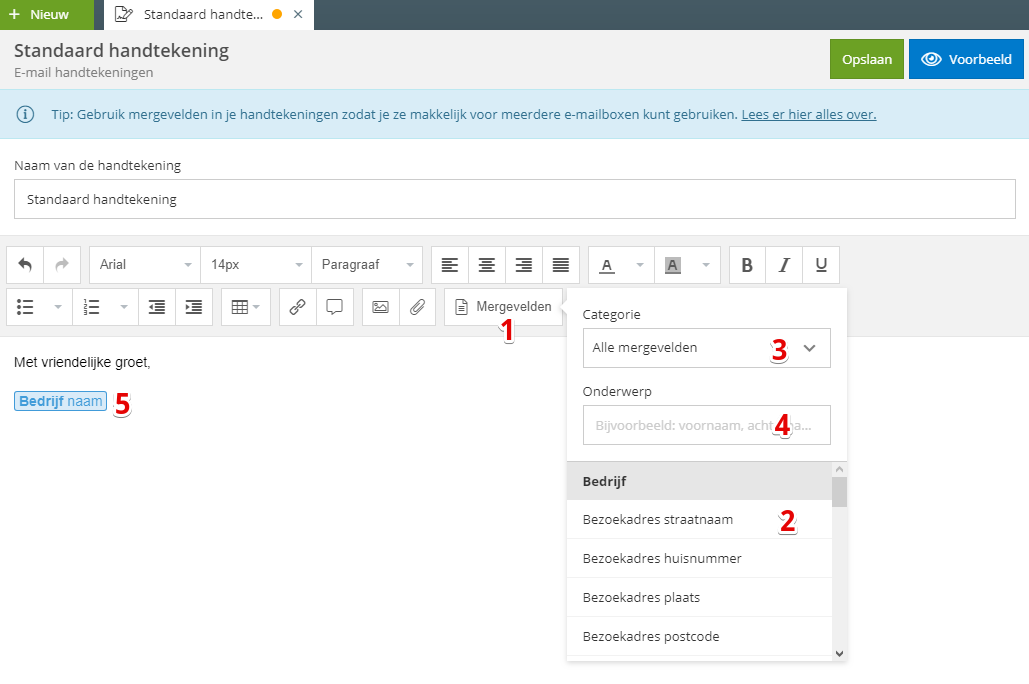This screenshot has height=684, width=1029.
Task: Expand the text color dropdown arrow
Action: [640, 265]
